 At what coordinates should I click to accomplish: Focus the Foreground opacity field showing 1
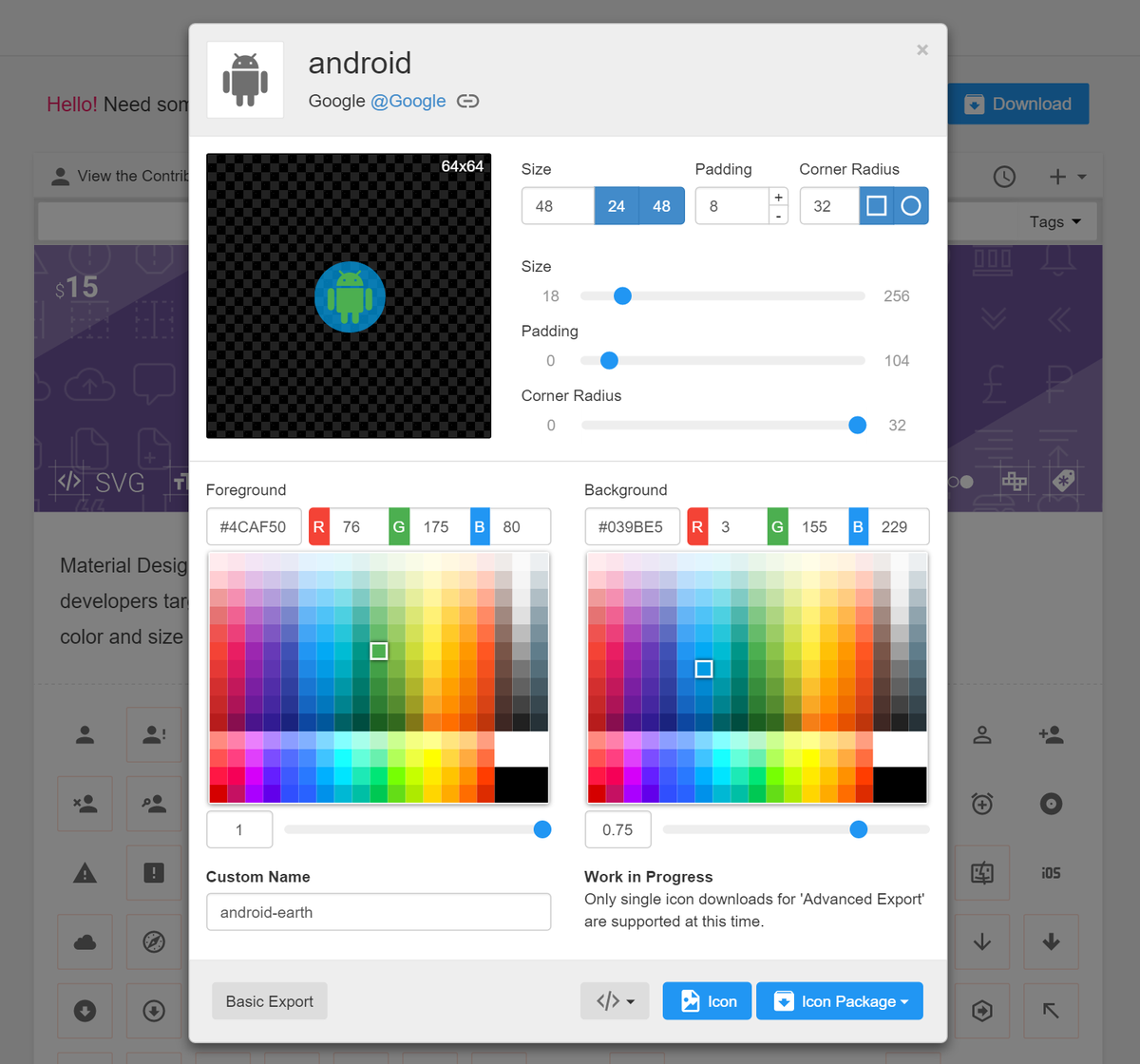tap(239, 830)
